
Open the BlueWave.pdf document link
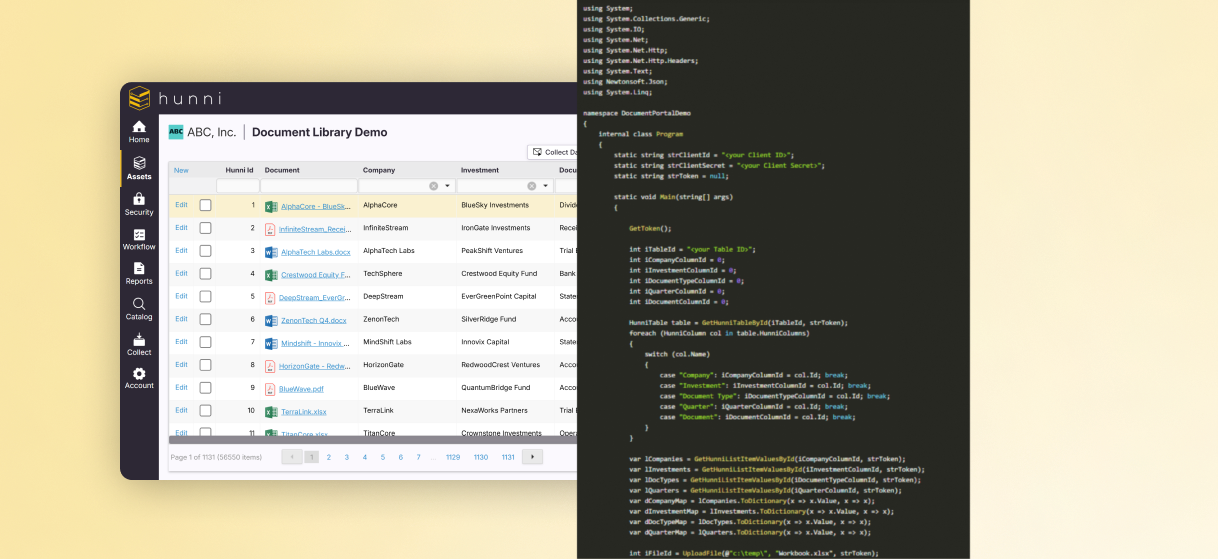(301, 389)
